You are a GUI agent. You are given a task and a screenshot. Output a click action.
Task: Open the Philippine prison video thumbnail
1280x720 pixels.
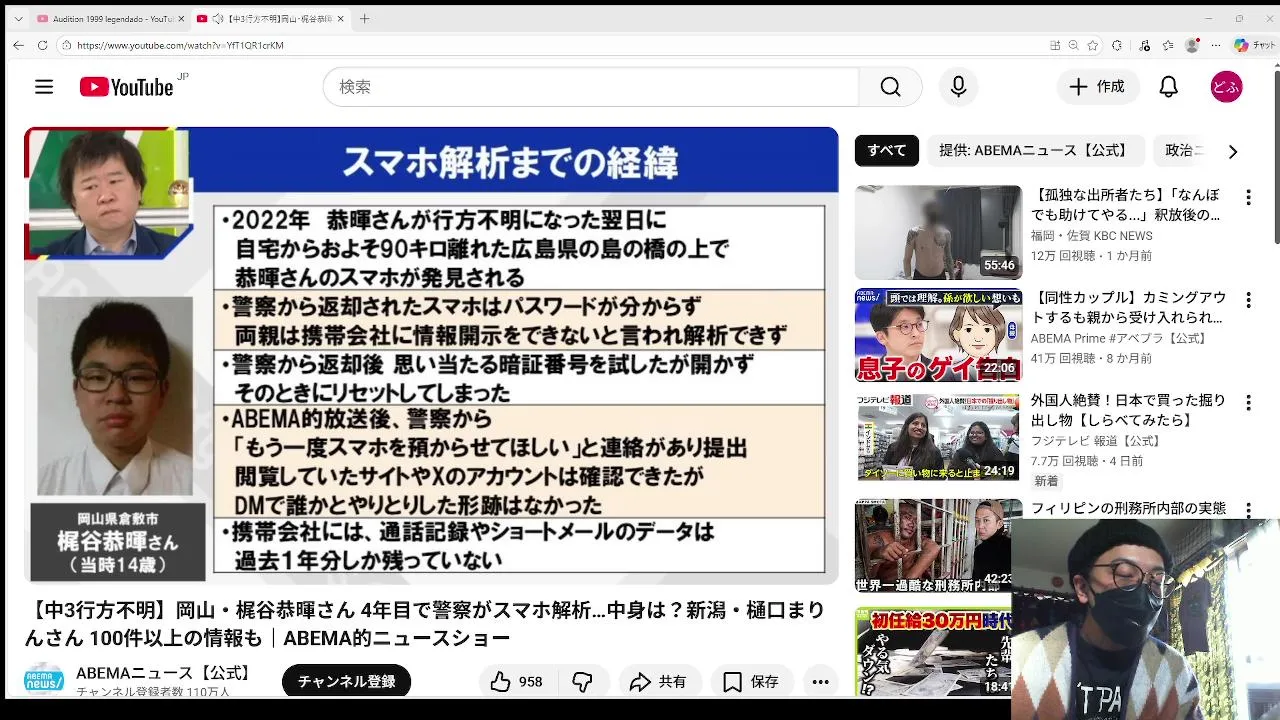pos(932,546)
